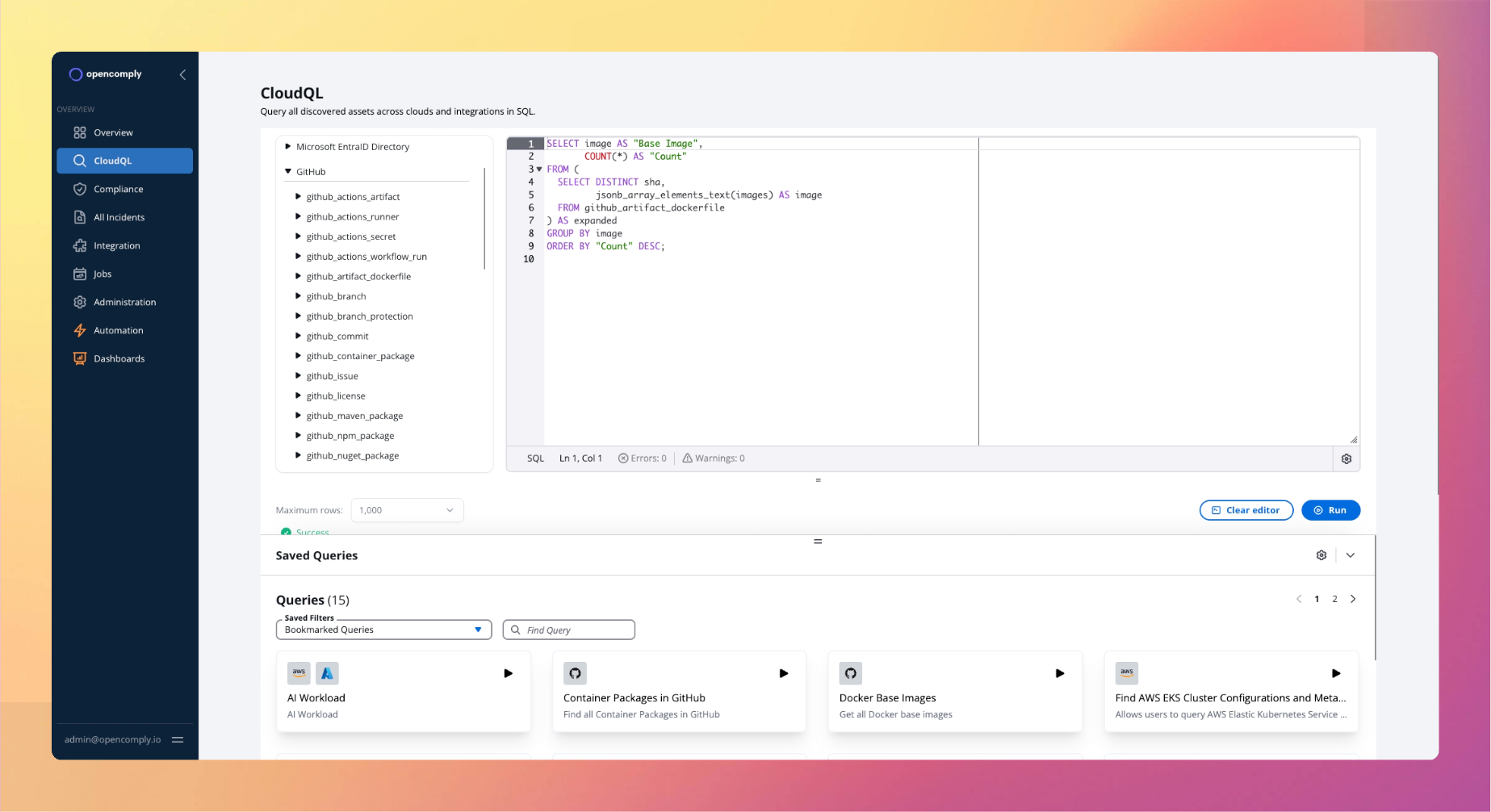Go to queries page 2
1491x812 pixels.
point(1334,599)
